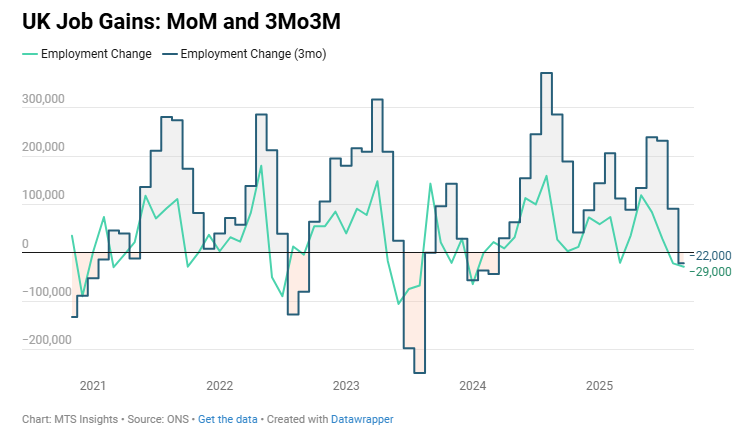
Task: Click the 200,000 y-axis label
Action: click(x=43, y=148)
